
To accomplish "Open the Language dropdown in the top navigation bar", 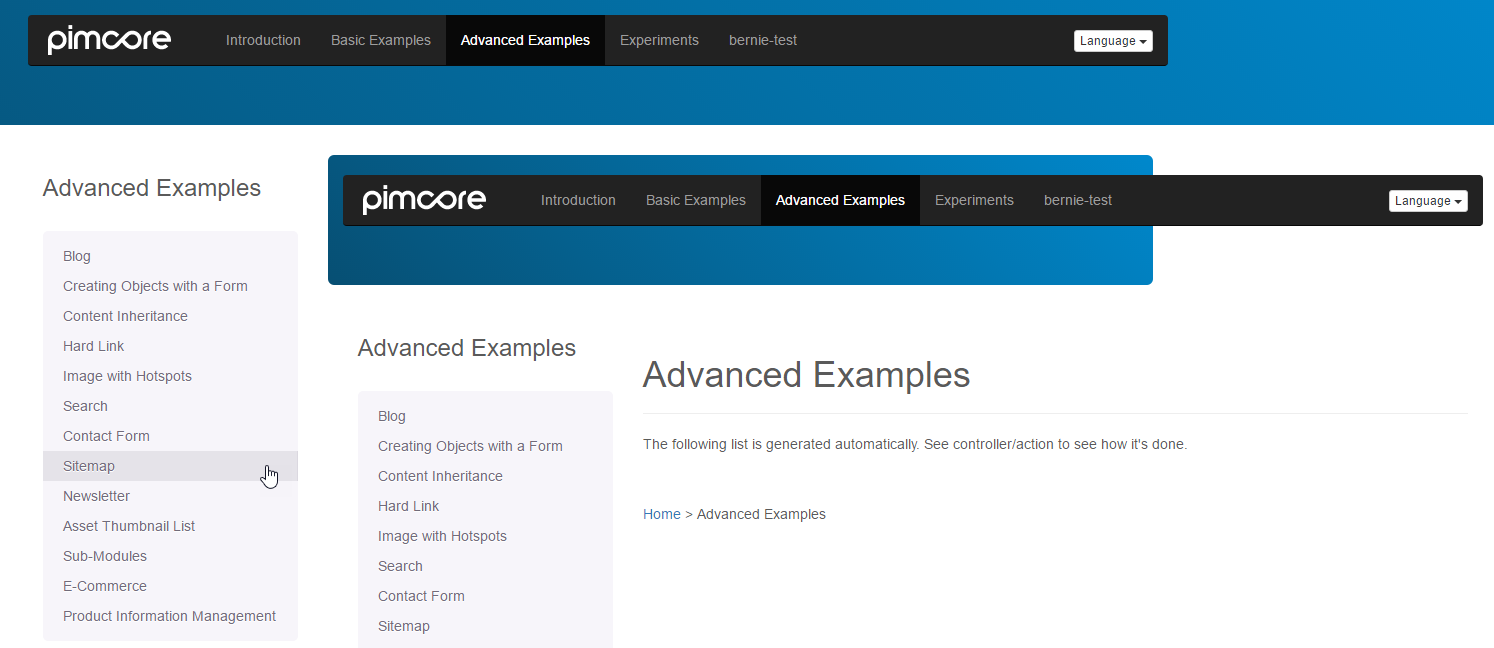I will (x=1113, y=41).
